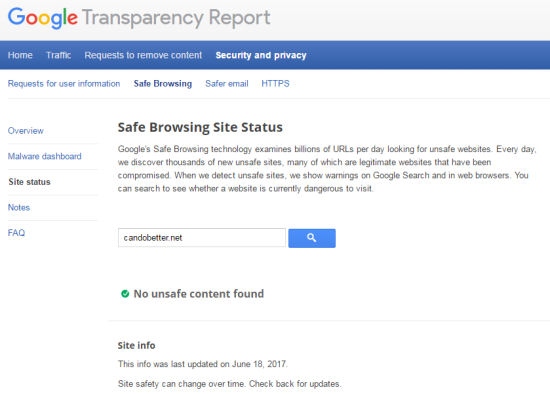The width and height of the screenshot is (550, 394).
Task: Go to the Safer email section
Action: coord(227,84)
